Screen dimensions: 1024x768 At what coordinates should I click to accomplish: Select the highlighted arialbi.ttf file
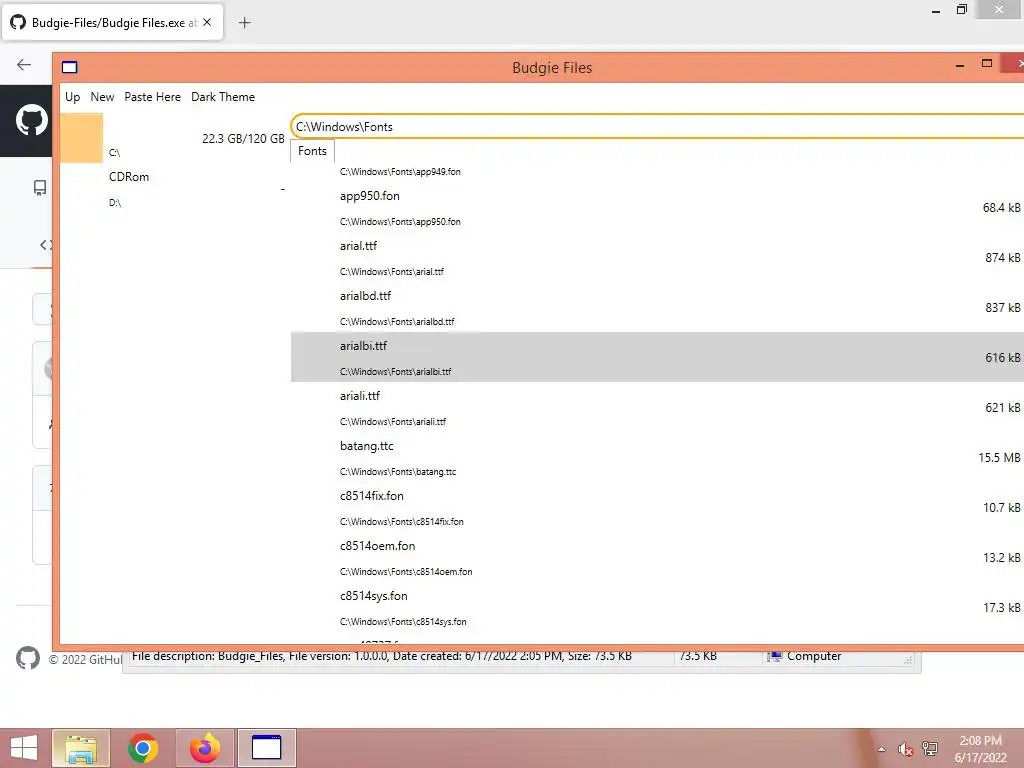click(657, 357)
